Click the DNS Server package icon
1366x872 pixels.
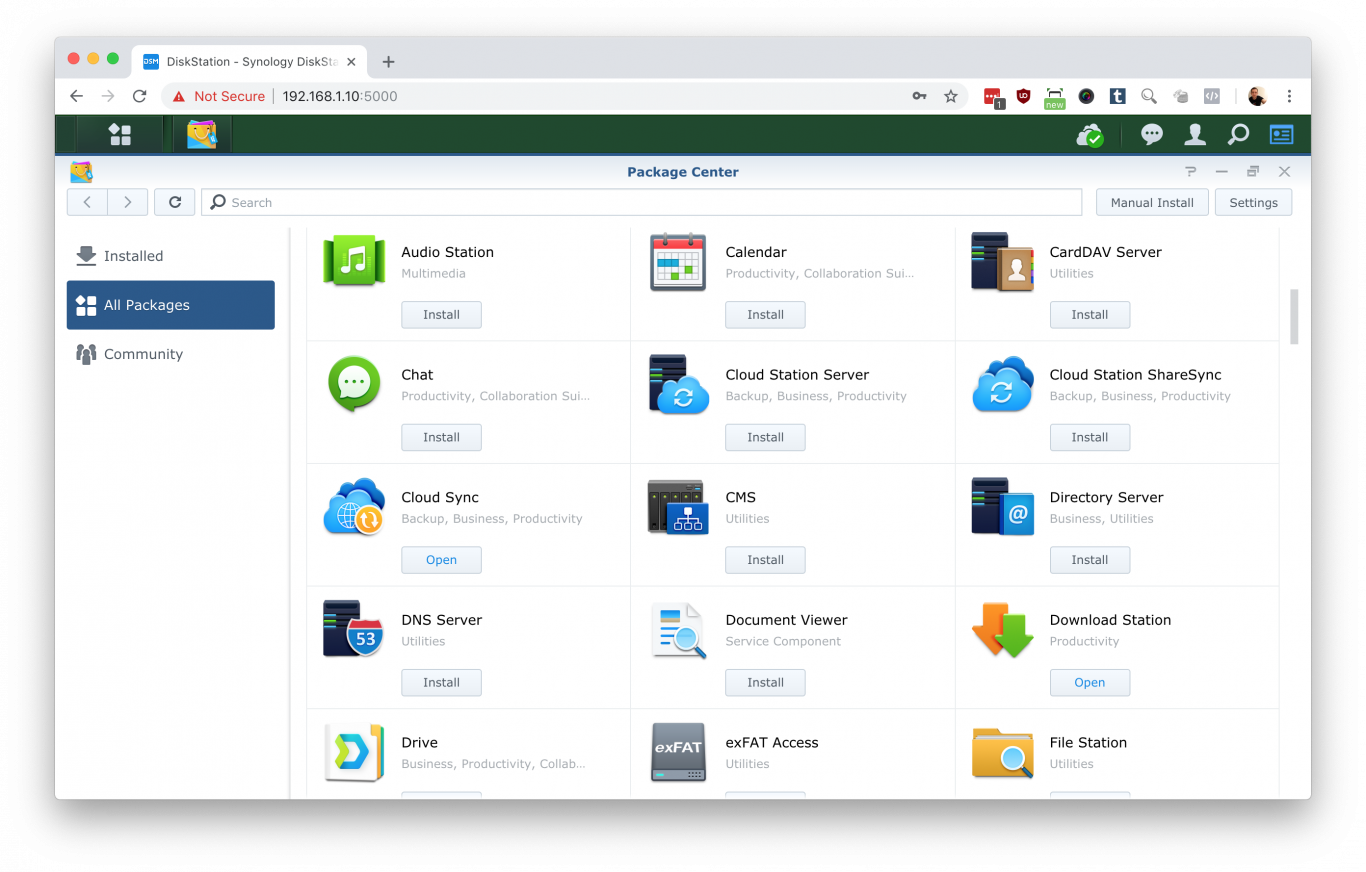pyautogui.click(x=354, y=629)
